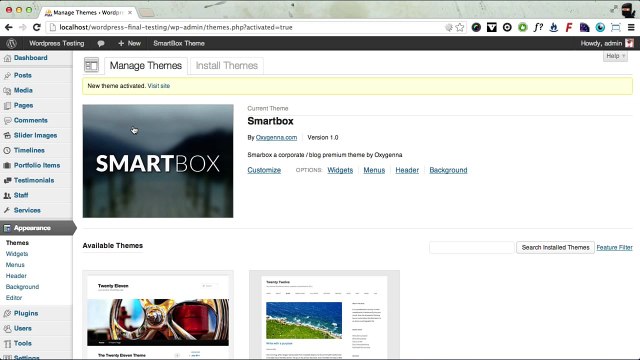Open the Feature Filter link
This screenshot has width=640, height=360.
614,248
